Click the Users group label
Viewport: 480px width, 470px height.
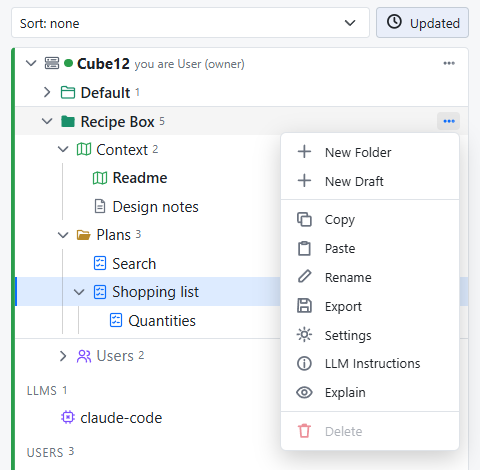[x=115, y=356]
